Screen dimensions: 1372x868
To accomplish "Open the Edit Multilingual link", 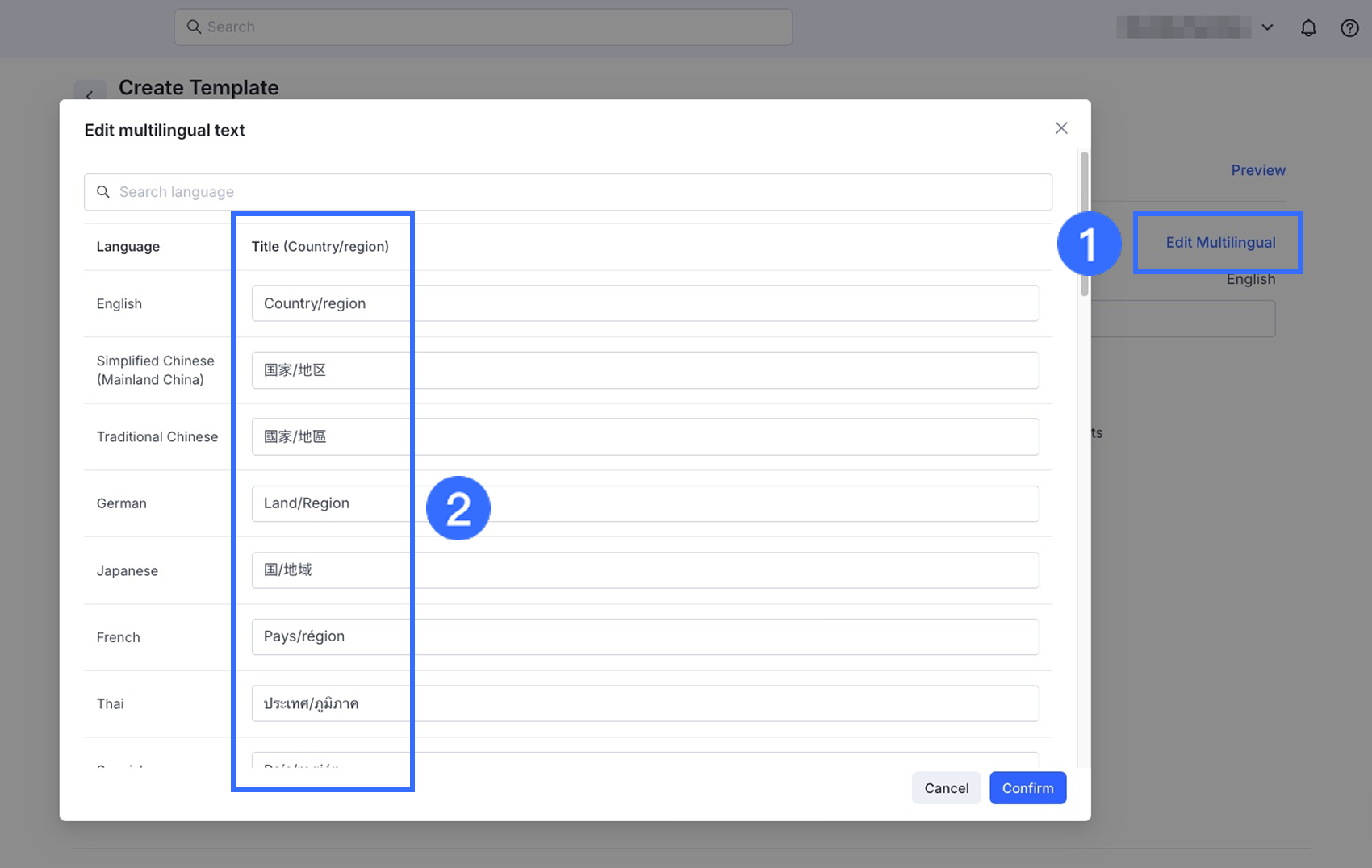I will pos(1220,243).
